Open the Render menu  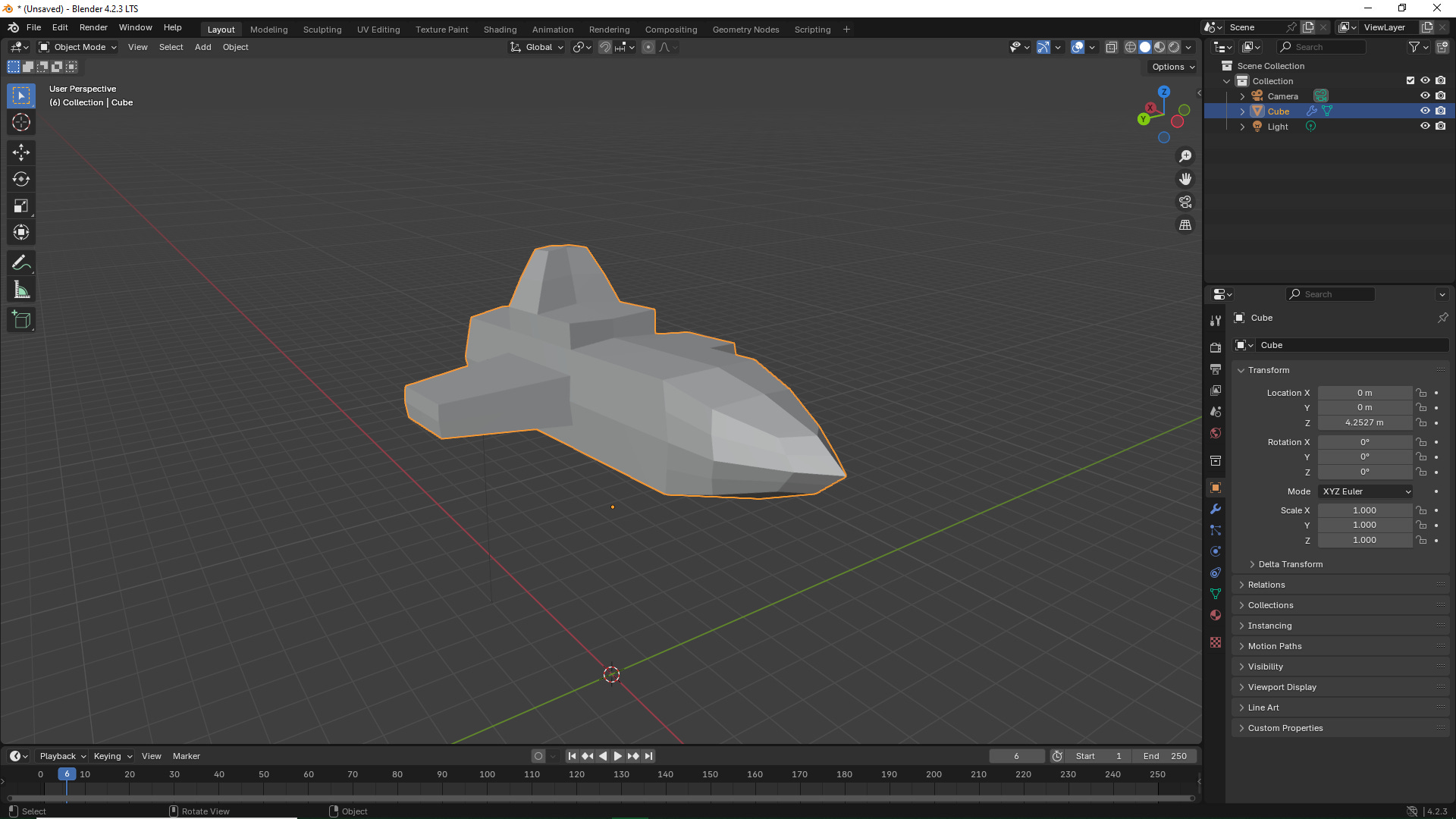[x=93, y=27]
